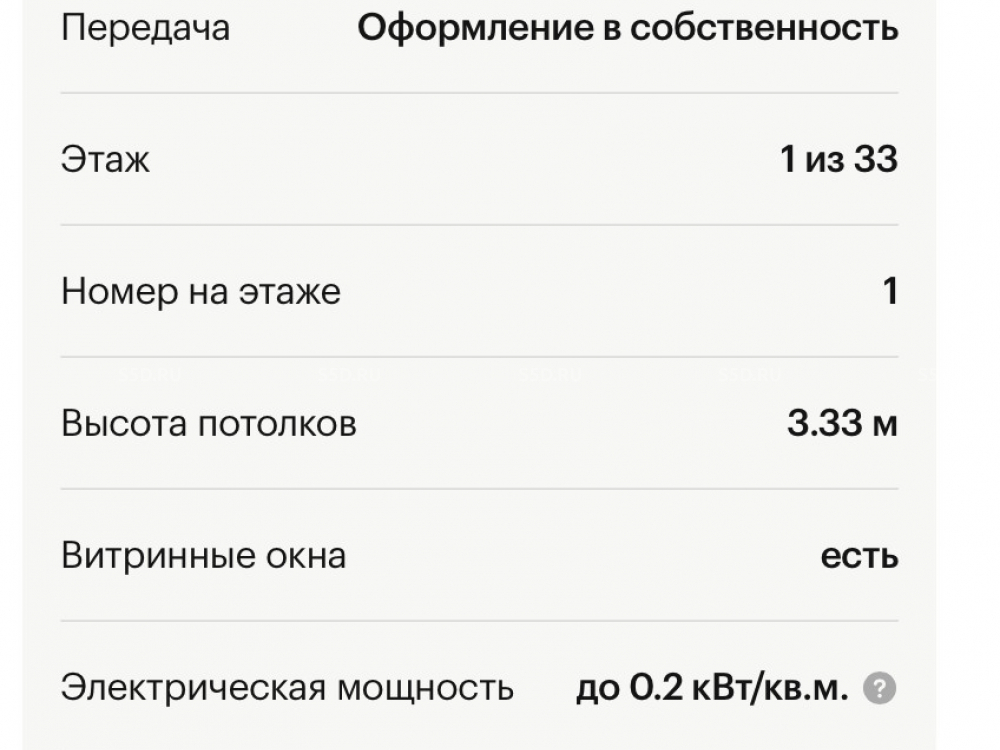Click the 'Высота потолков' label
Viewport: 1000px width, 750px height.
click(x=208, y=424)
